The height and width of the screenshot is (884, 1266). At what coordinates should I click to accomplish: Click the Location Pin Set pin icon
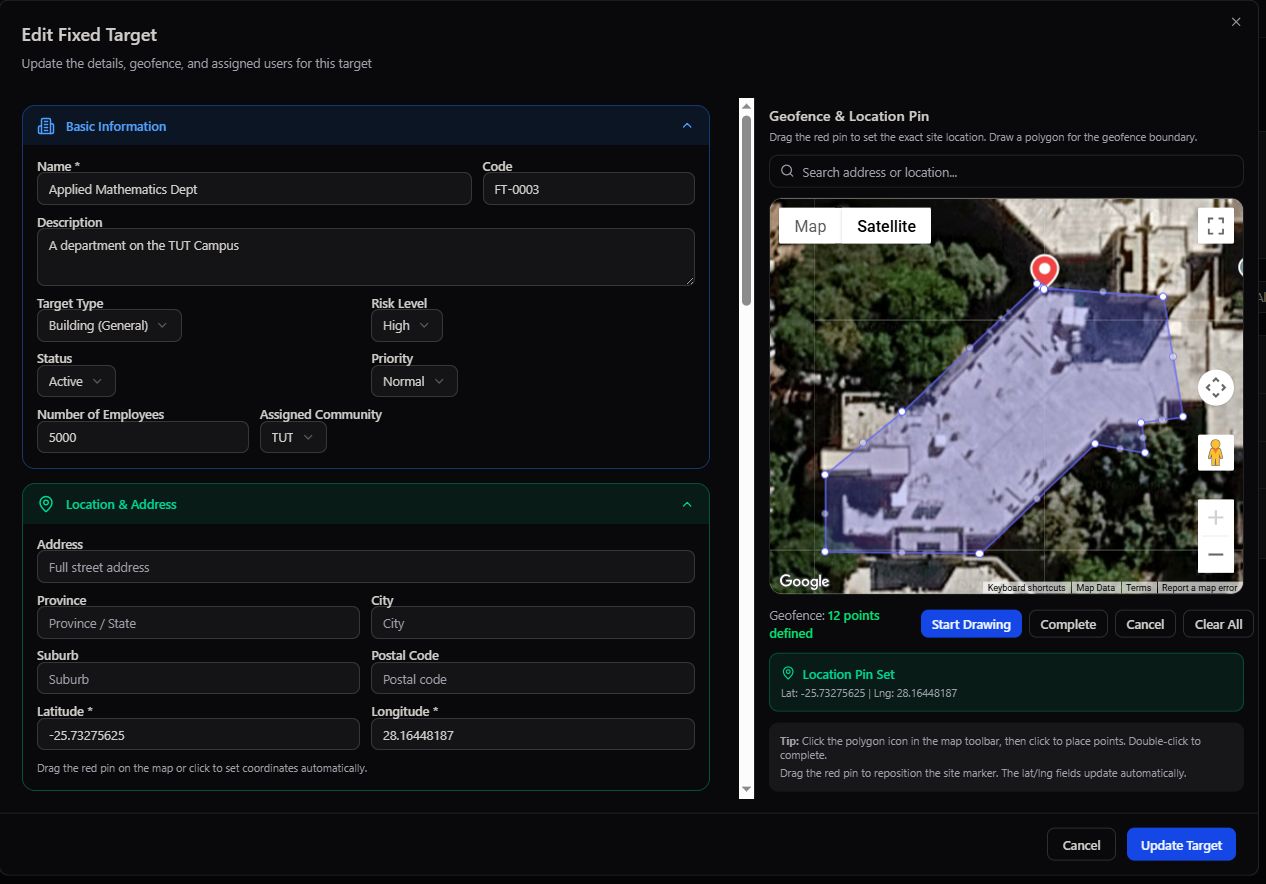(788, 674)
